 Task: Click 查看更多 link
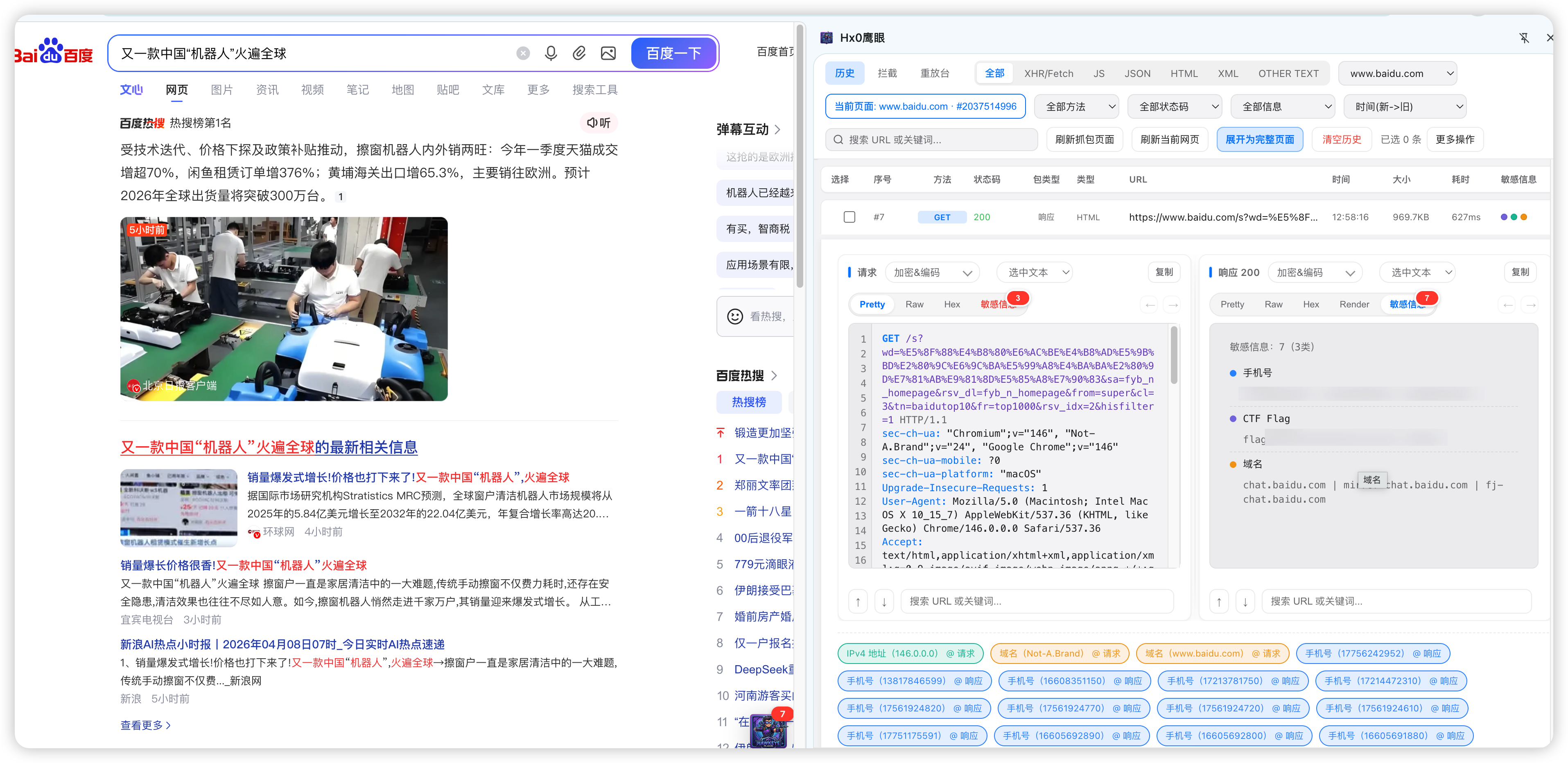pos(145,725)
